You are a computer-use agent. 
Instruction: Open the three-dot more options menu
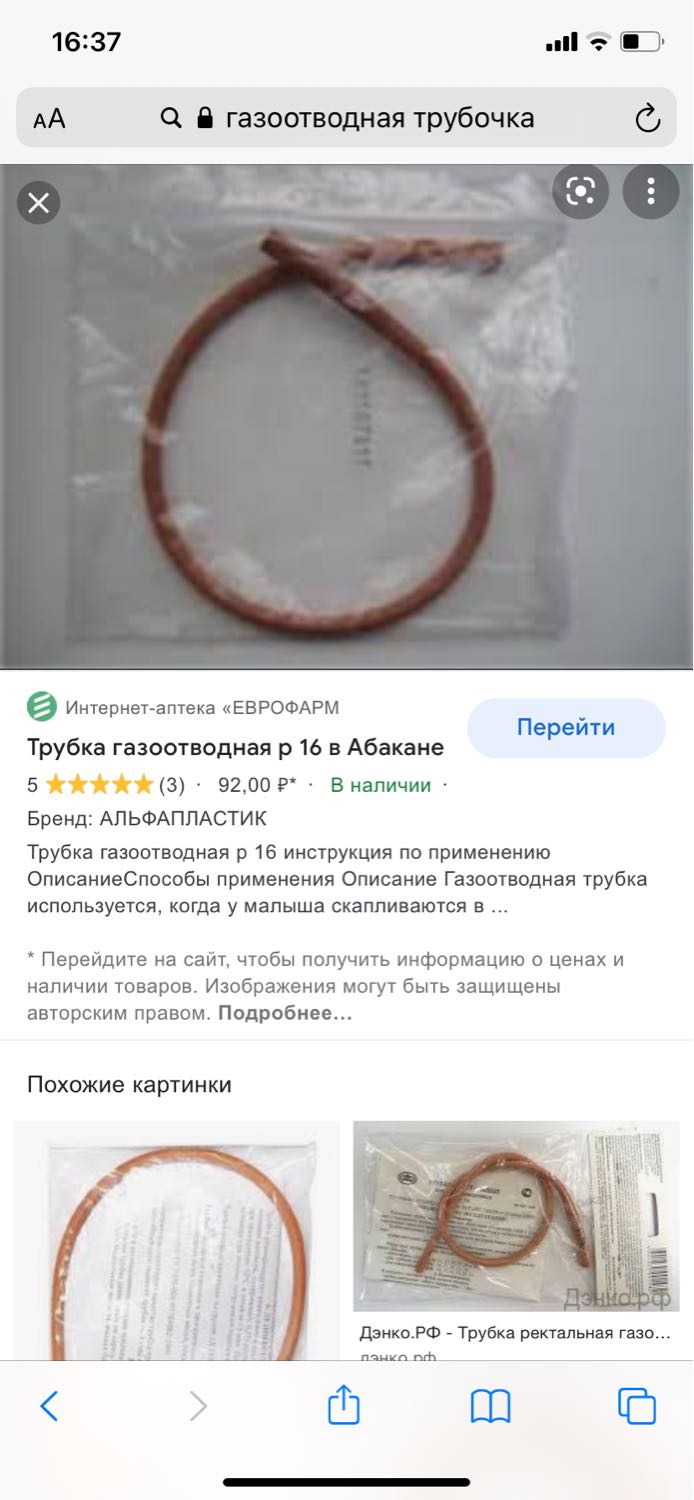pos(651,190)
